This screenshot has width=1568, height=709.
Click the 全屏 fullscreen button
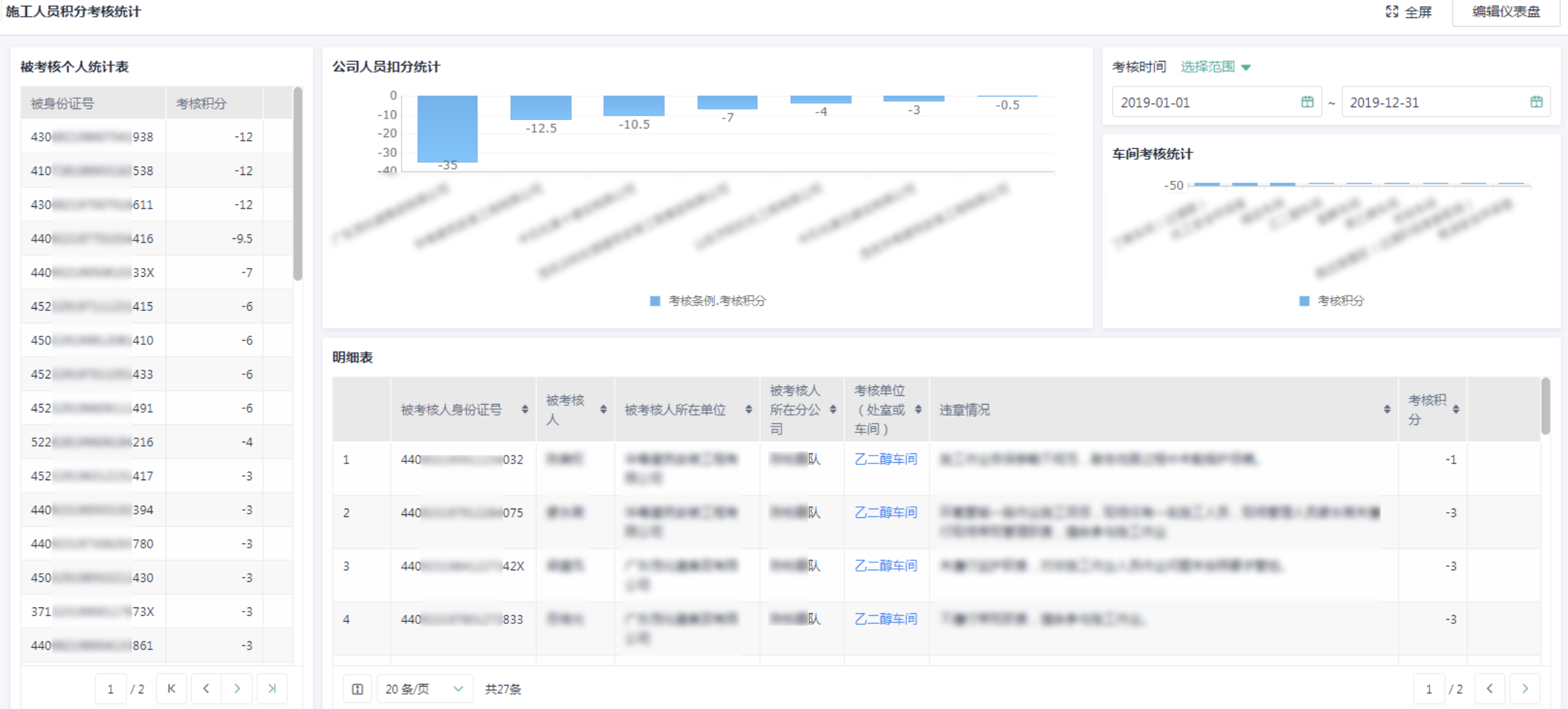(x=1408, y=12)
